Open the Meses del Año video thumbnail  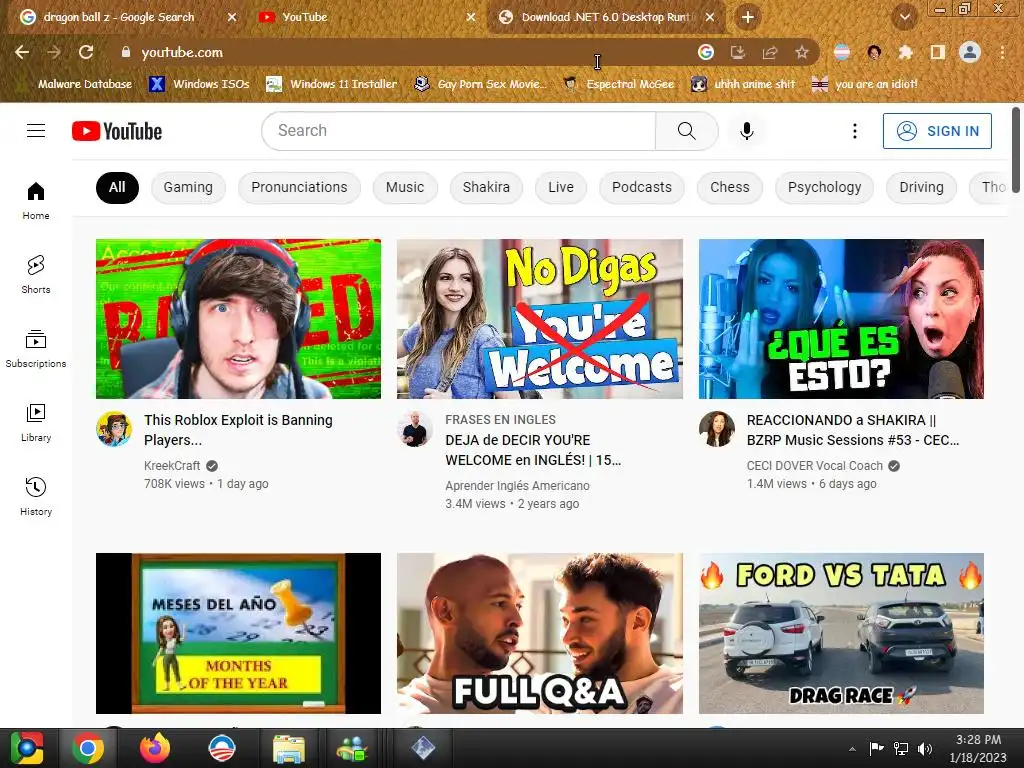click(238, 633)
